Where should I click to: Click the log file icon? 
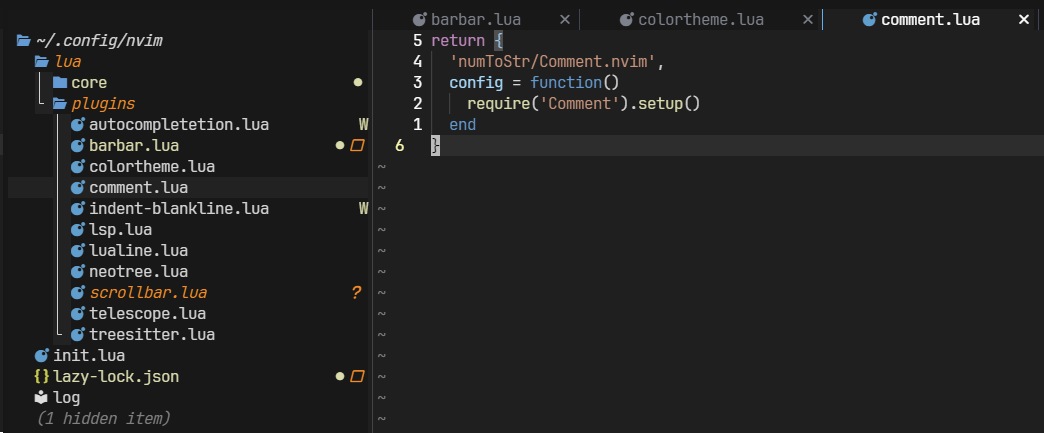[42, 398]
